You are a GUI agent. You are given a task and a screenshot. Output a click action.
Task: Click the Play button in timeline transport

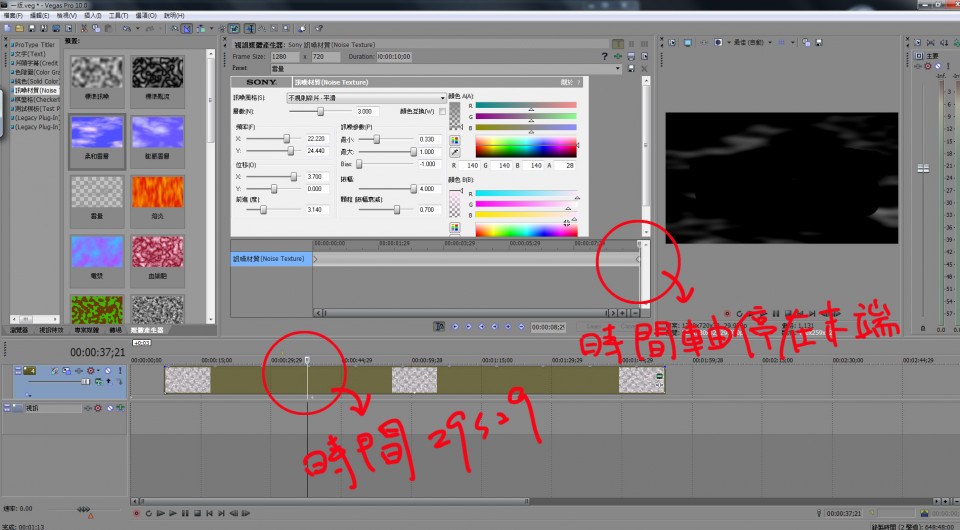coord(174,513)
